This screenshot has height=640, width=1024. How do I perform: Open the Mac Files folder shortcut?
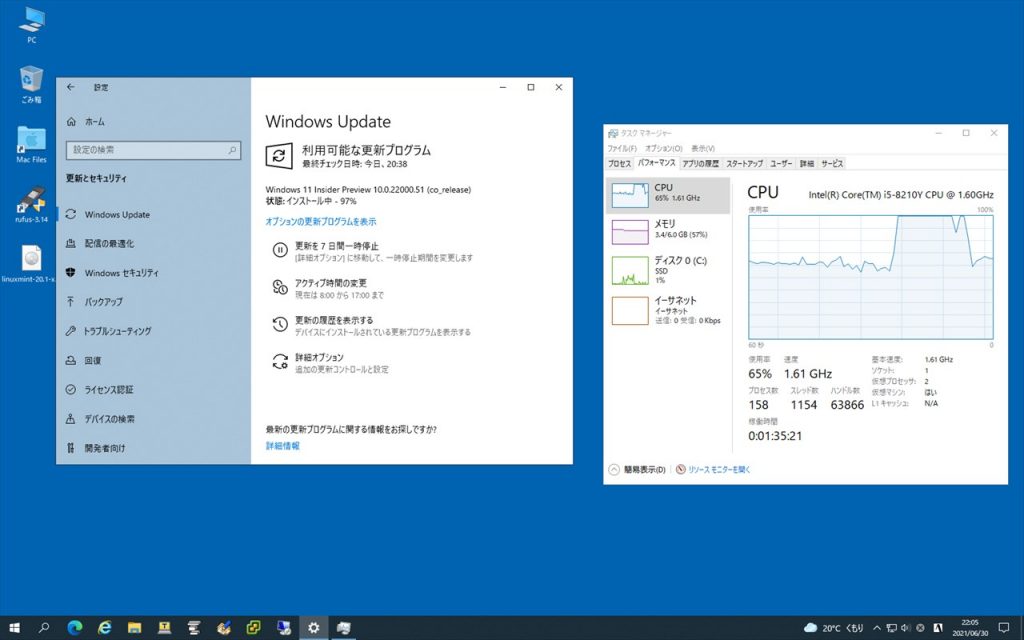pyautogui.click(x=31, y=144)
